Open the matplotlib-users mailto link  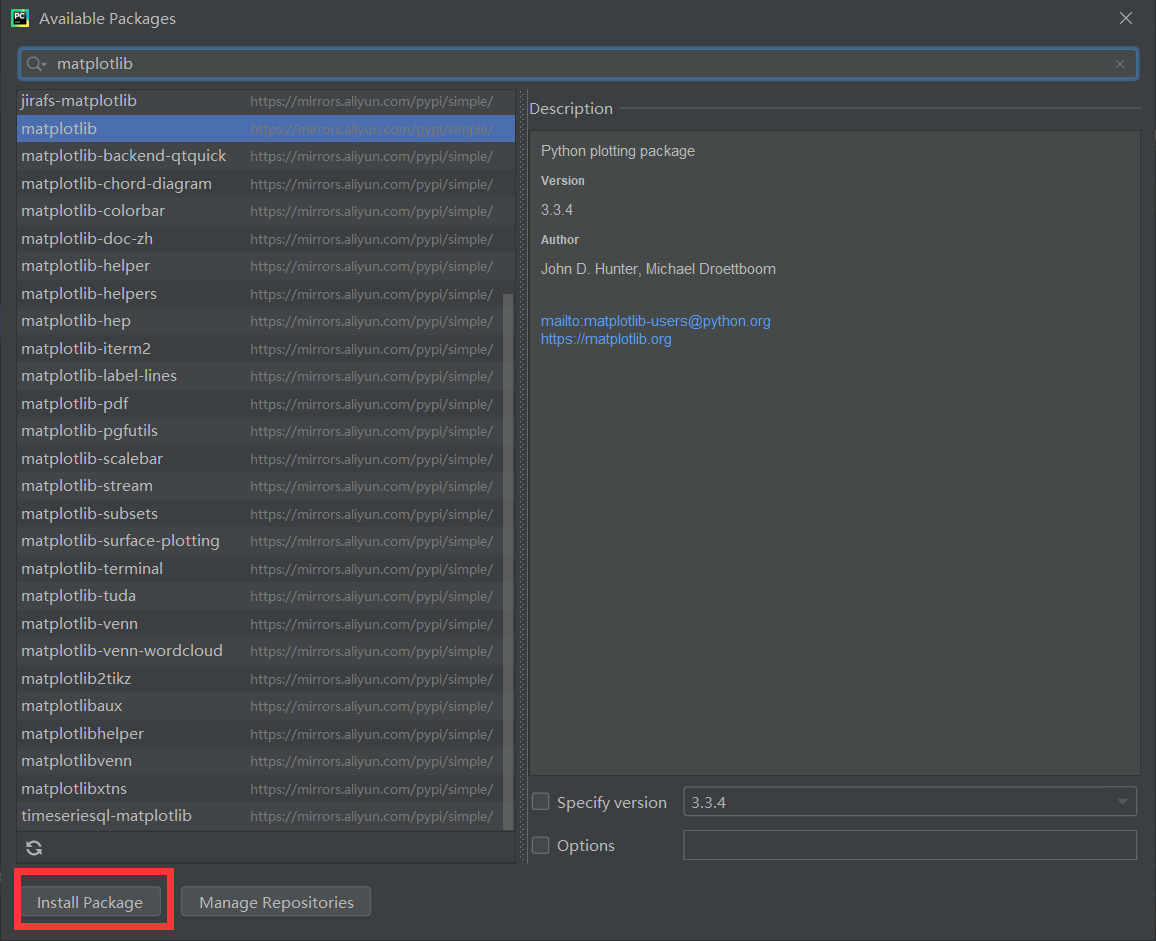[x=655, y=321]
